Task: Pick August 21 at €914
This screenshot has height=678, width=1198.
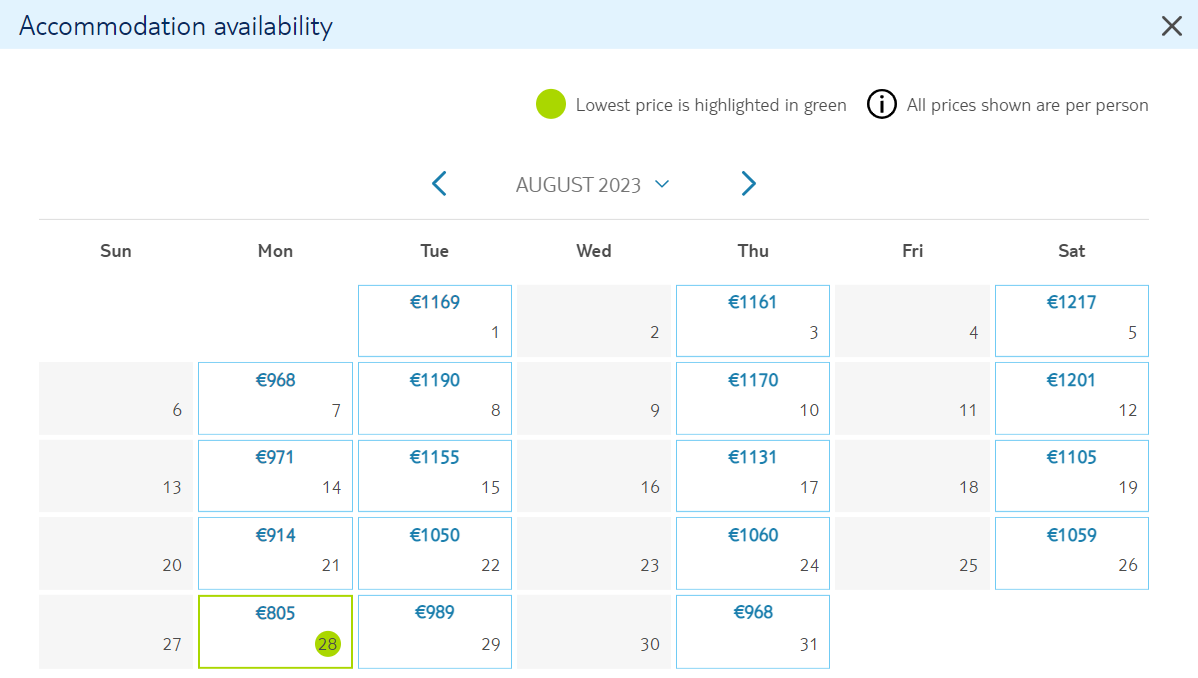Action: [275, 553]
